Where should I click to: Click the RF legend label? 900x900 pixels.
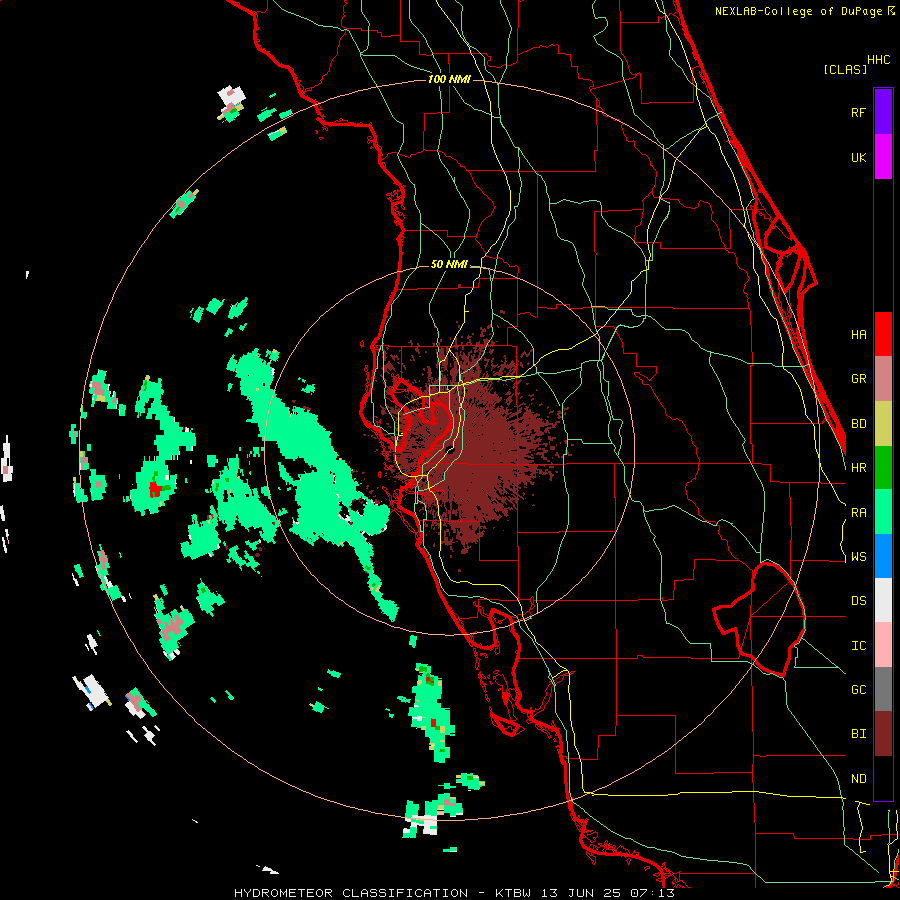click(859, 113)
